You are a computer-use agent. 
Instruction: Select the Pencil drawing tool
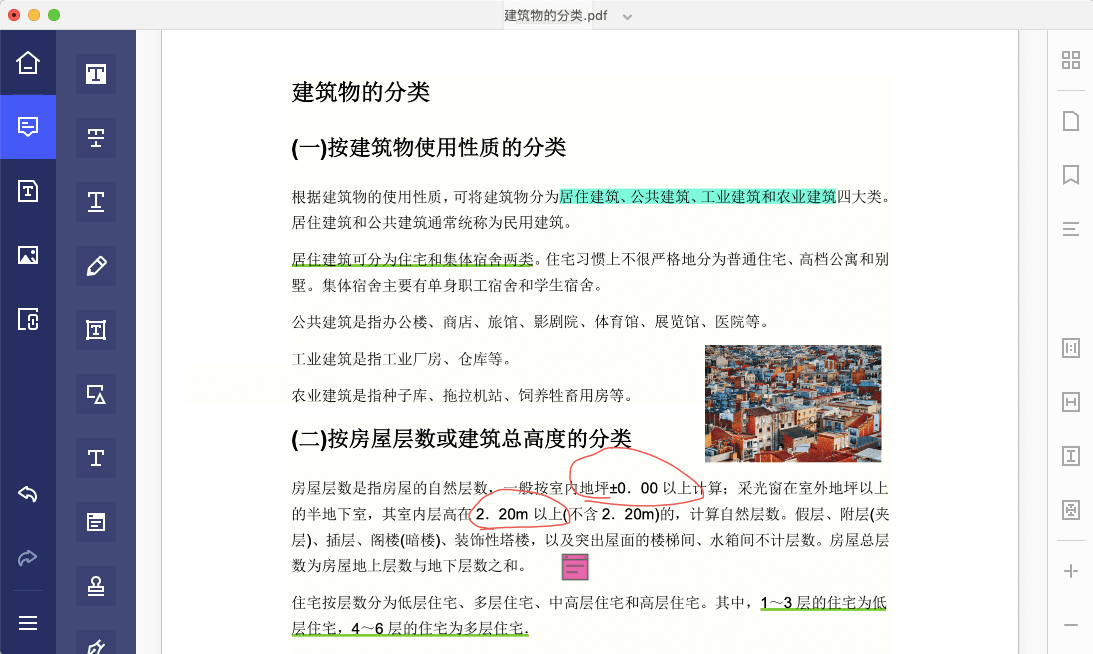pyautogui.click(x=96, y=266)
